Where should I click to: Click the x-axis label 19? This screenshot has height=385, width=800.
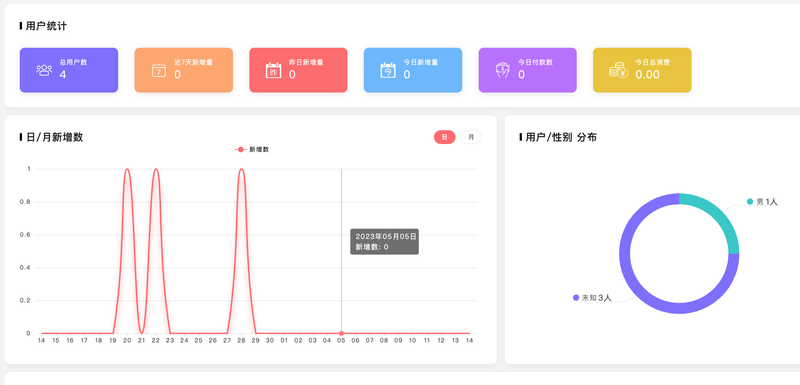(113, 341)
